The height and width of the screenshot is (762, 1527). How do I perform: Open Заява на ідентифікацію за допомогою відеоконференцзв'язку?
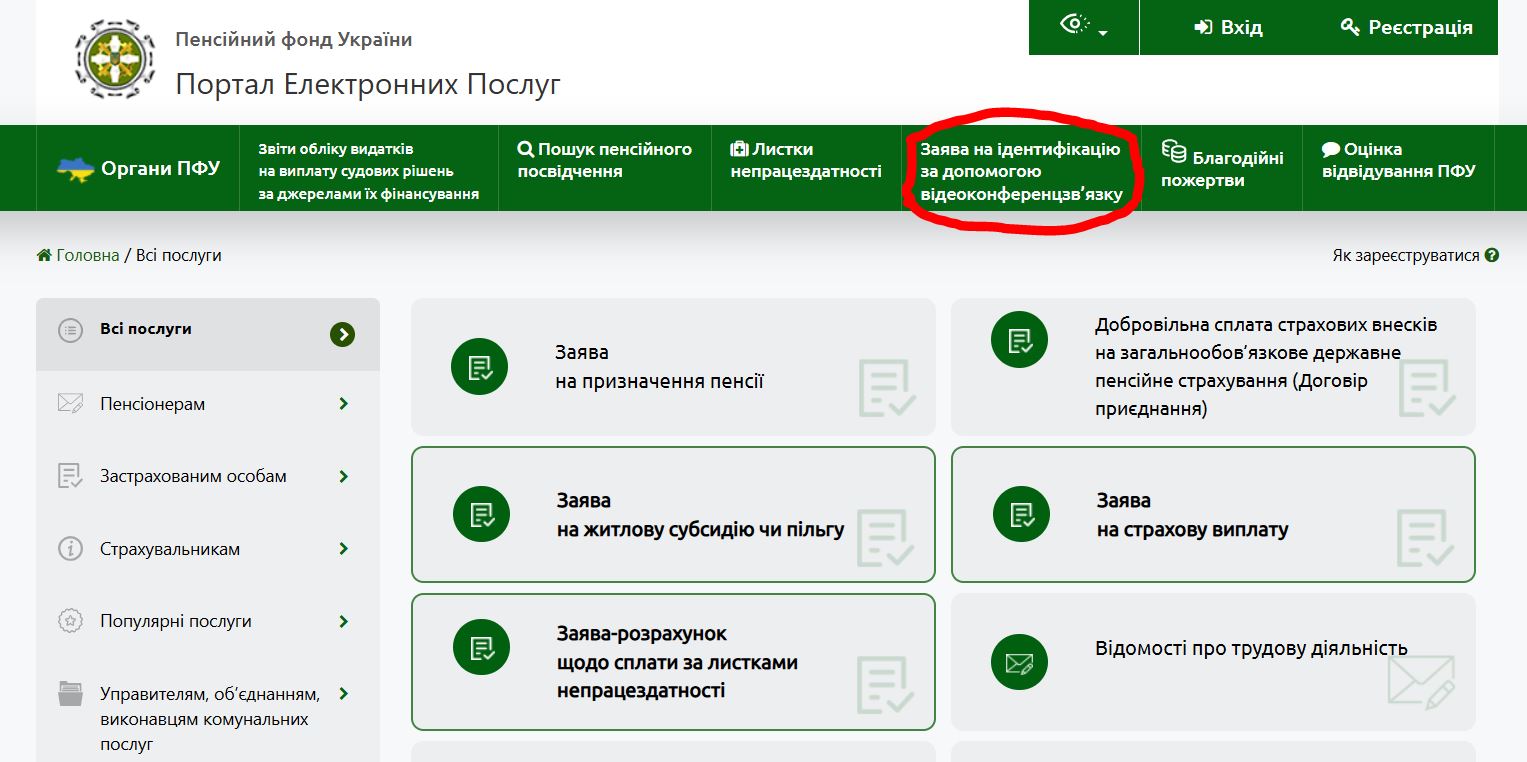(x=1021, y=172)
